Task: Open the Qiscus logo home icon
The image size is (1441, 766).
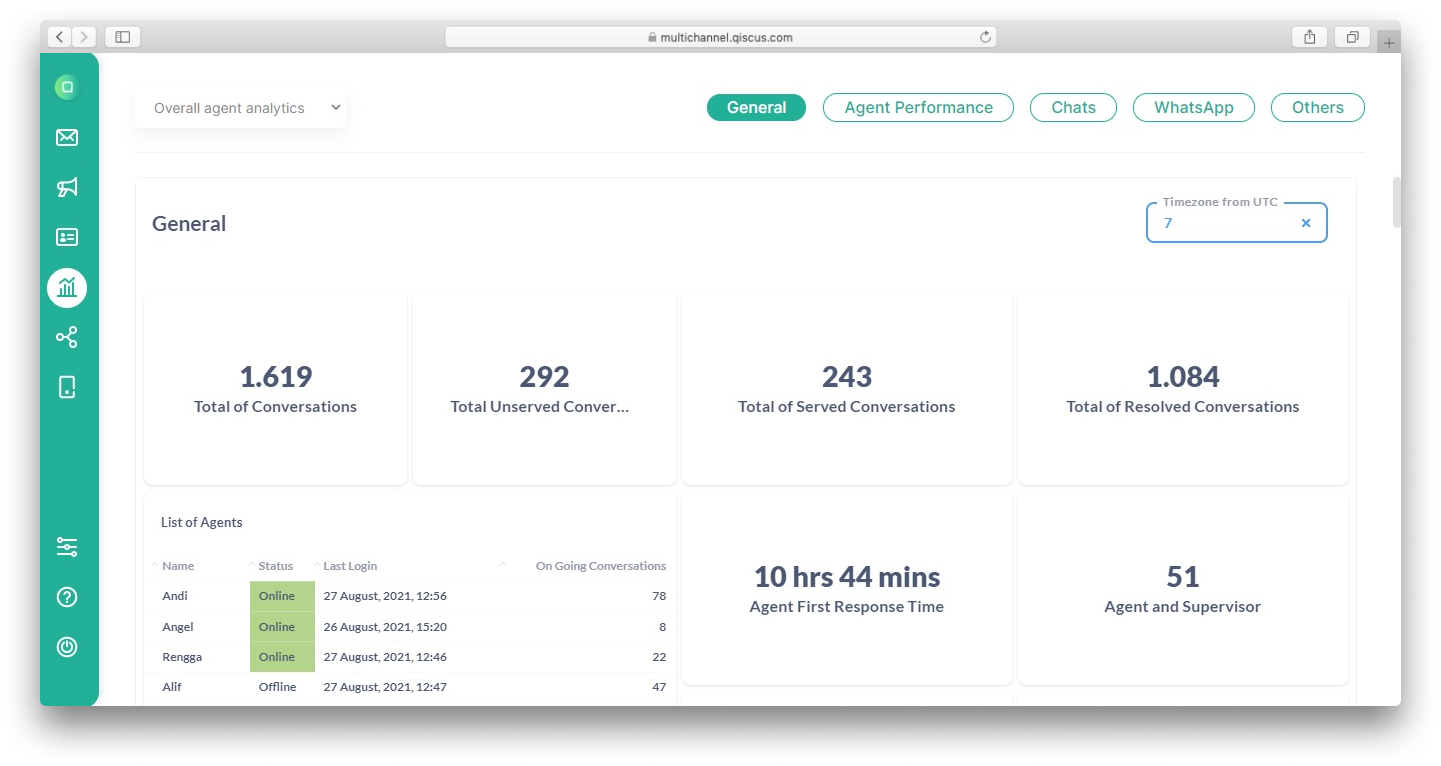Action: tap(67, 87)
